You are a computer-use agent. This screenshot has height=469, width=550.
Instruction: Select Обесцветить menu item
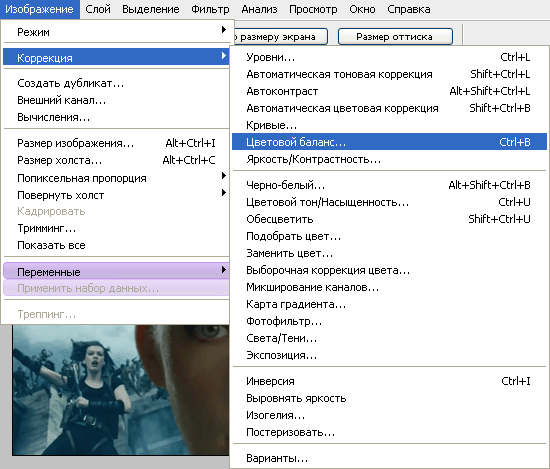[x=389, y=219]
